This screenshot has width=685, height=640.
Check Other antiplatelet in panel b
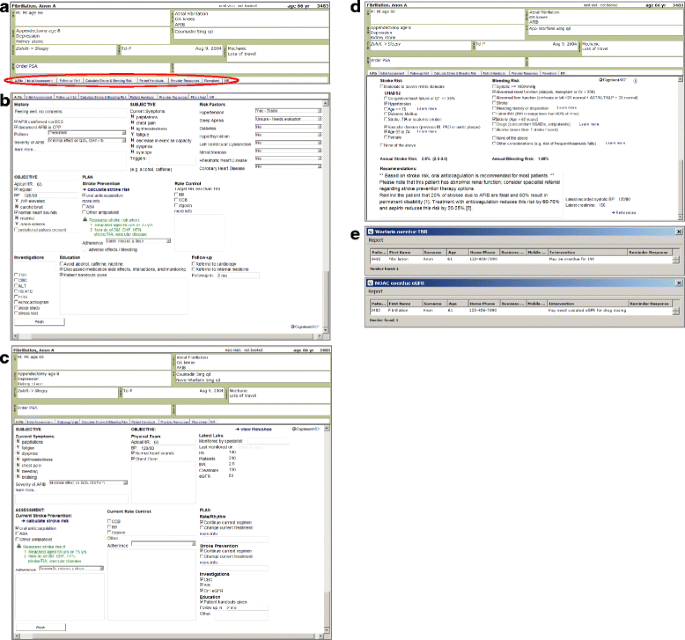[x=84, y=212]
